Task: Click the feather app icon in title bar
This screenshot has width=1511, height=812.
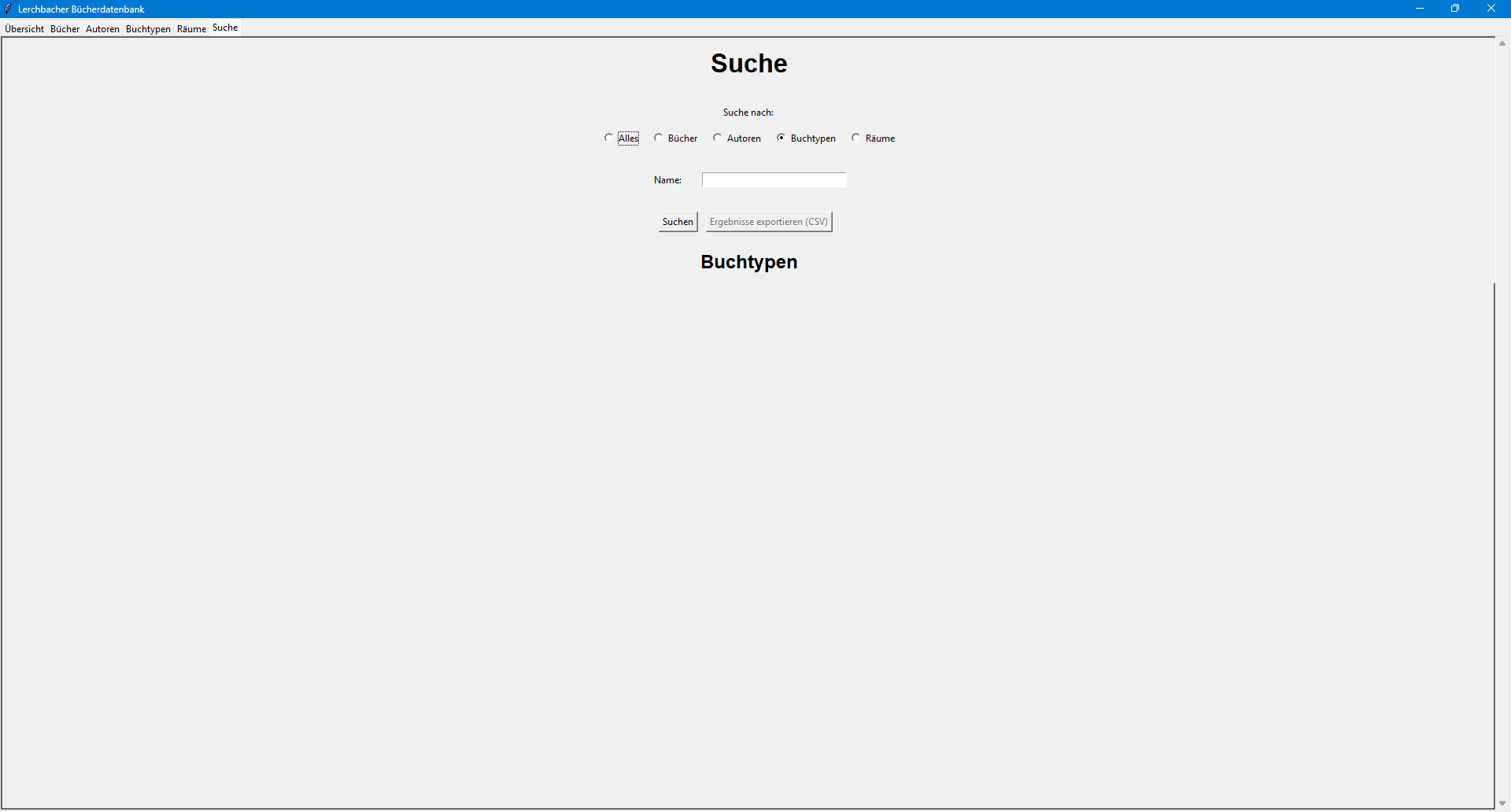Action: point(9,9)
